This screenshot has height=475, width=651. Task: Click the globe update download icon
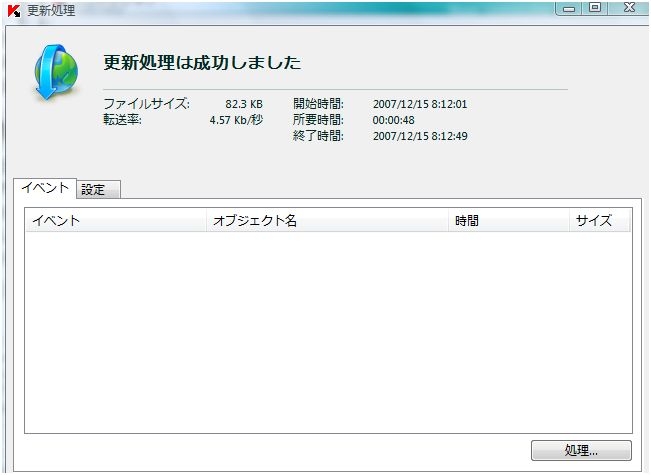pos(56,71)
